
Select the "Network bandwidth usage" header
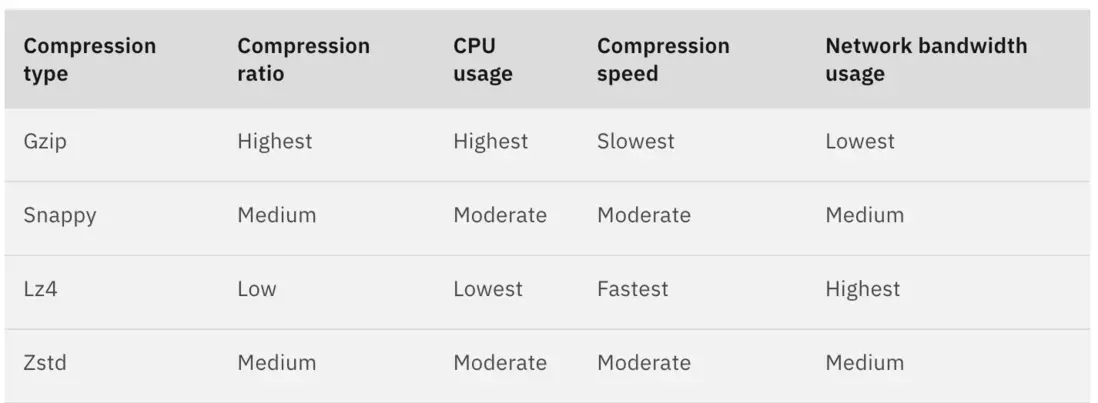point(925,60)
